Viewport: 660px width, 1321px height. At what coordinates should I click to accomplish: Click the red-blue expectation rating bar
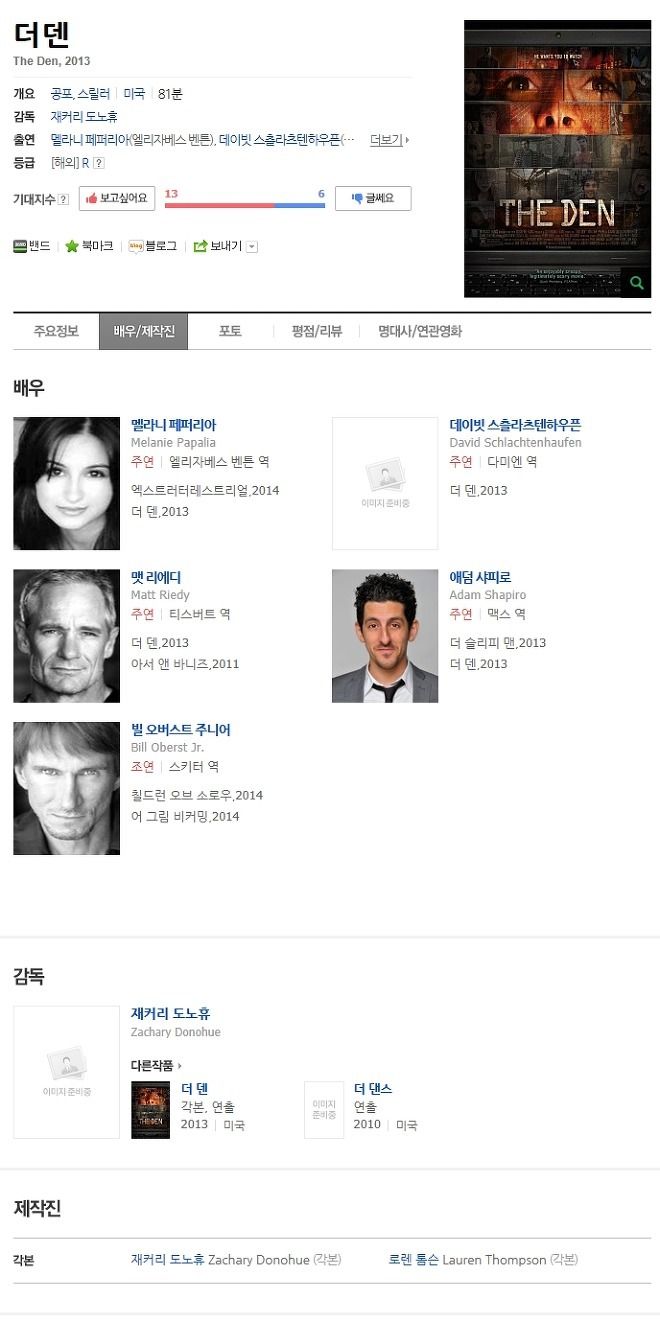(x=245, y=205)
